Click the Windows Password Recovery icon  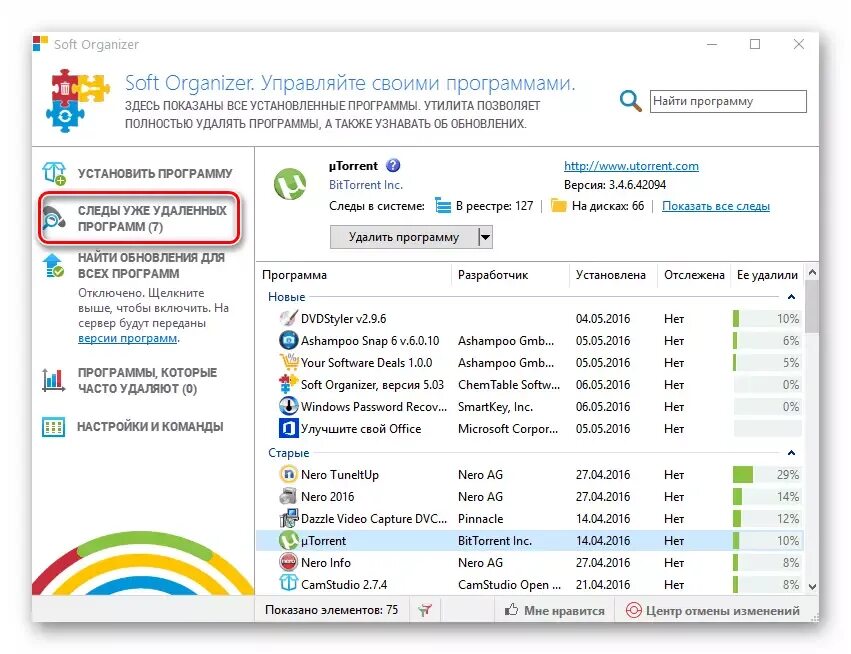[288, 407]
